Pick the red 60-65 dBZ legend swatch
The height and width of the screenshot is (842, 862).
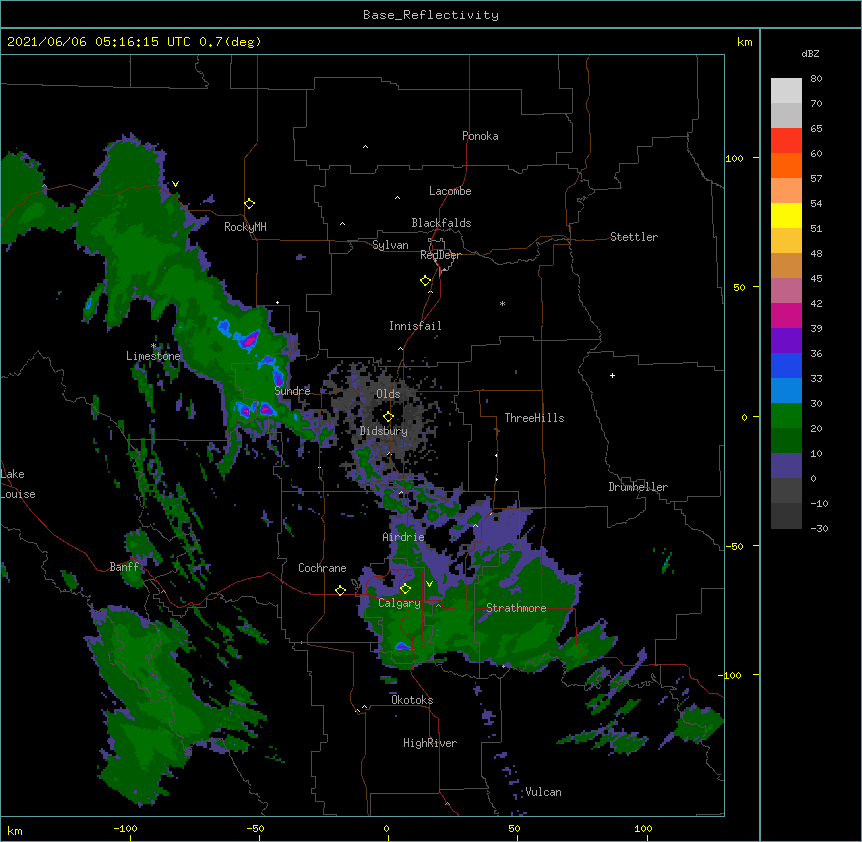pyautogui.click(x=786, y=141)
